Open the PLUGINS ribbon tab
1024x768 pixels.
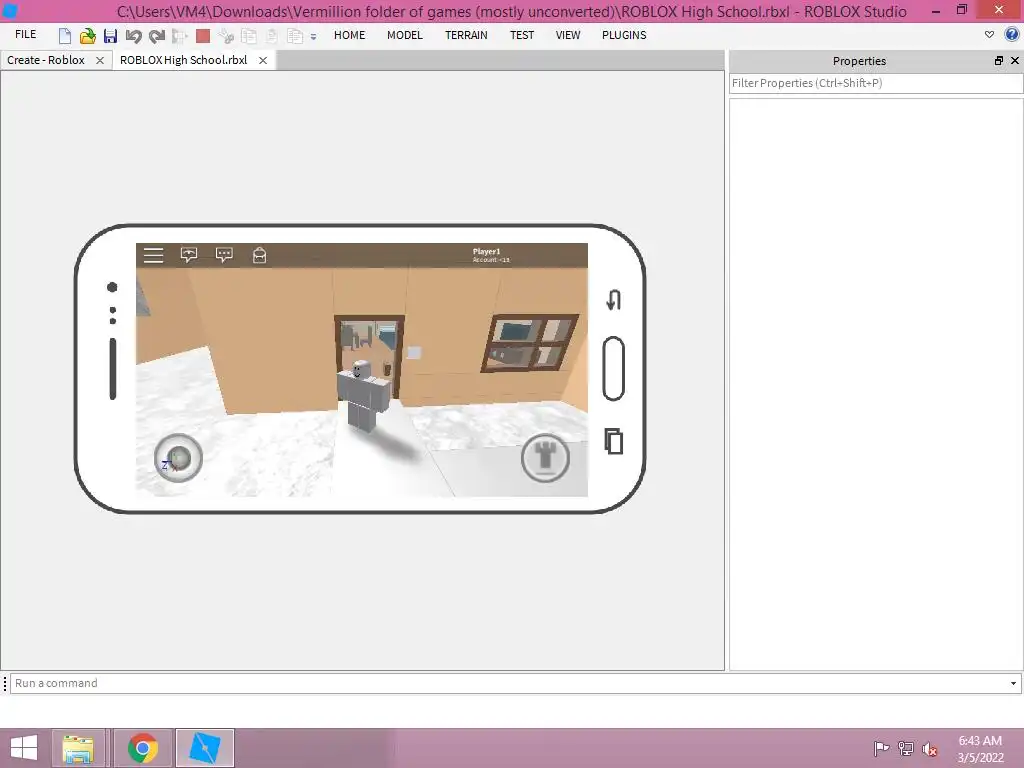[x=624, y=35]
